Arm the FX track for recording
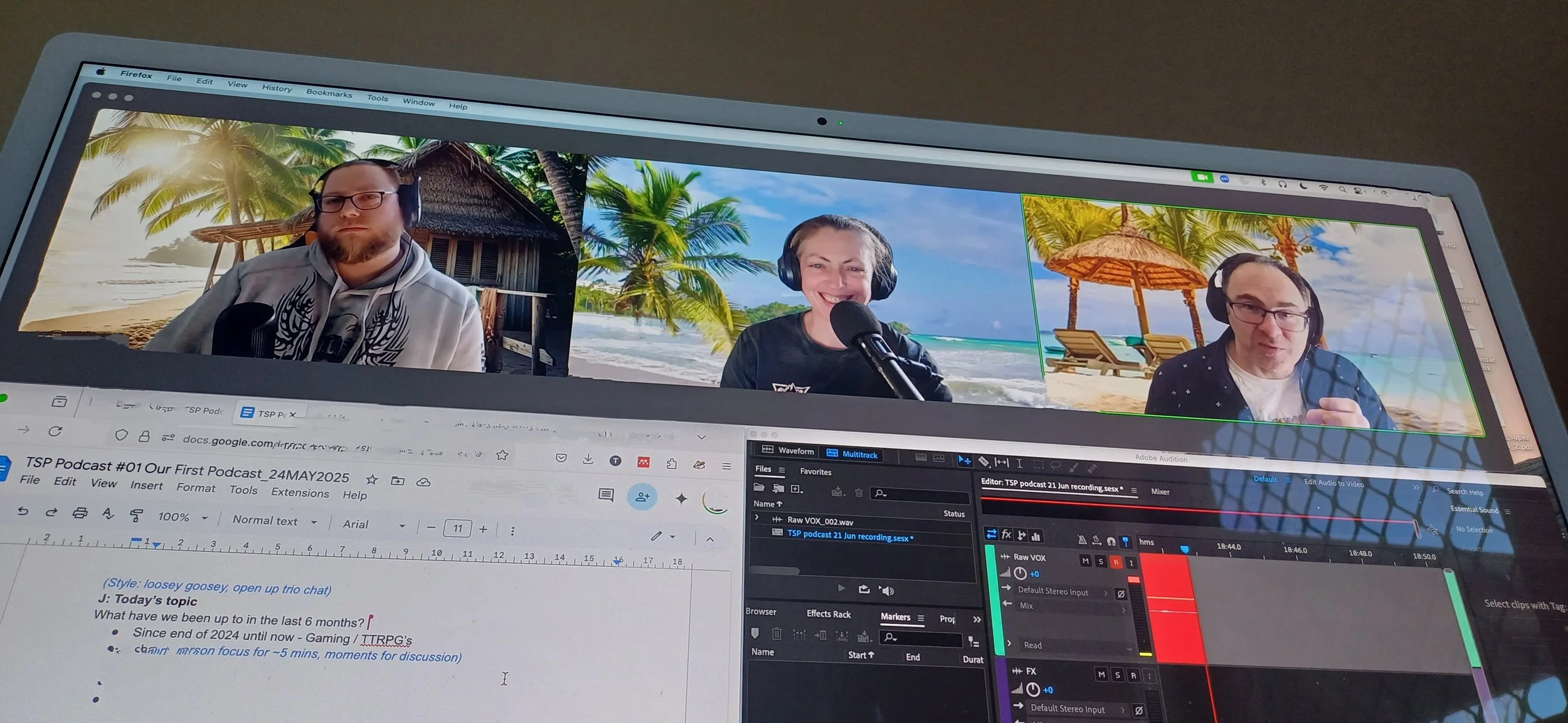1568x723 pixels. click(1133, 675)
